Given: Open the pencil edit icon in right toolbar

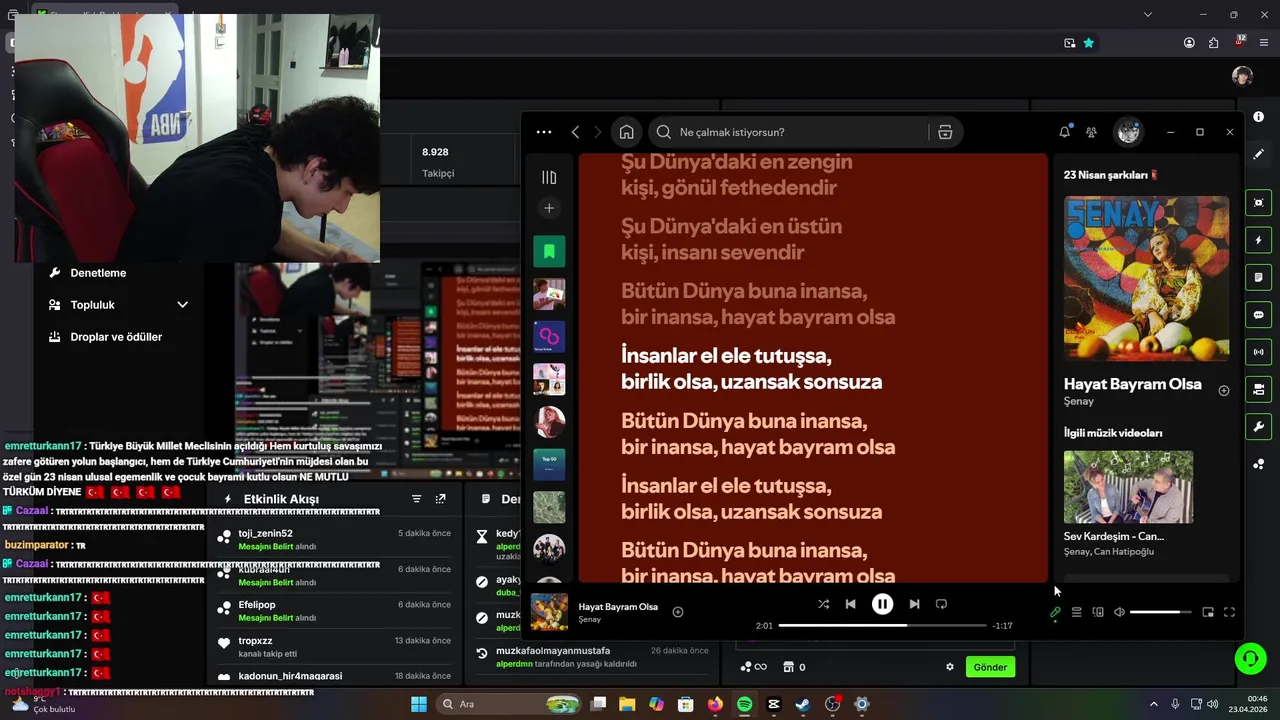Looking at the screenshot, I should 1258,154.
